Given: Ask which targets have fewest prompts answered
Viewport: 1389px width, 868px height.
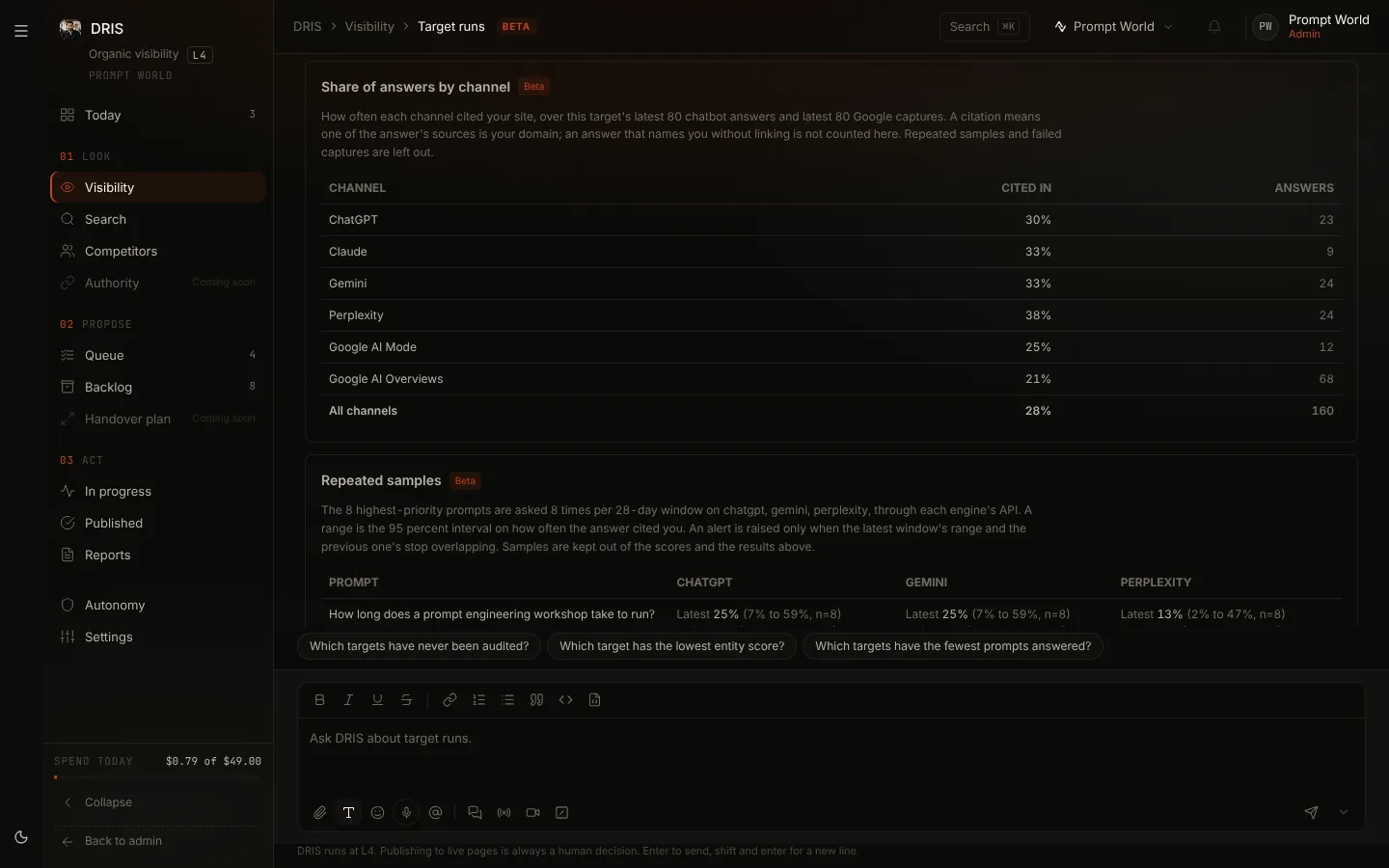Looking at the screenshot, I should pos(953,646).
